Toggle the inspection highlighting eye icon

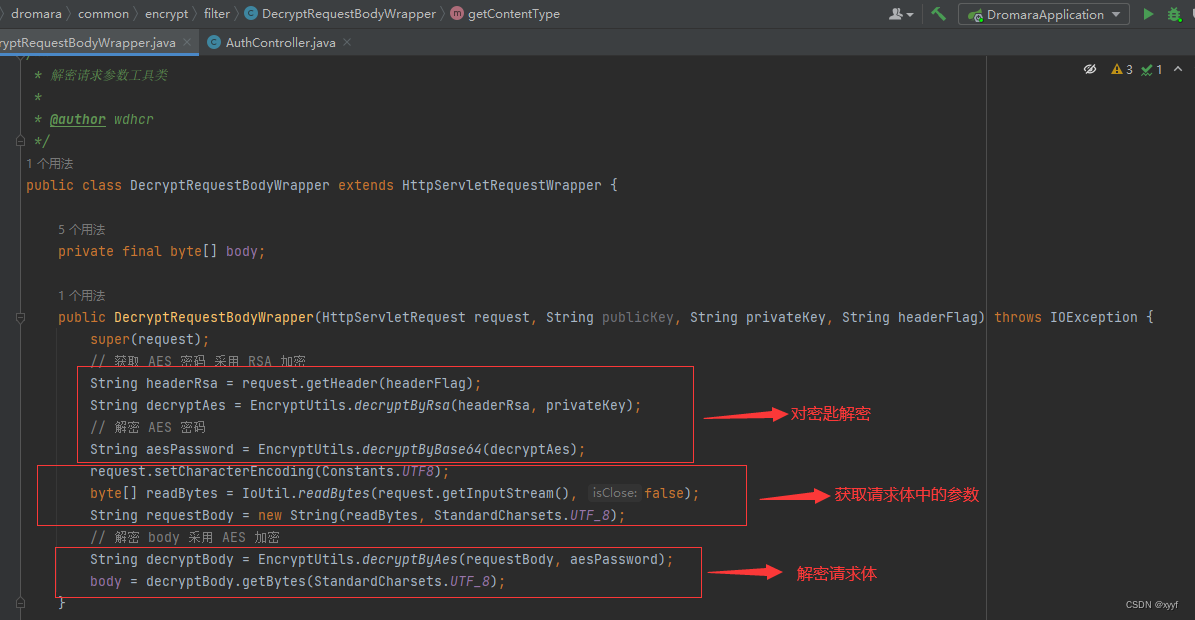pyautogui.click(x=1091, y=69)
